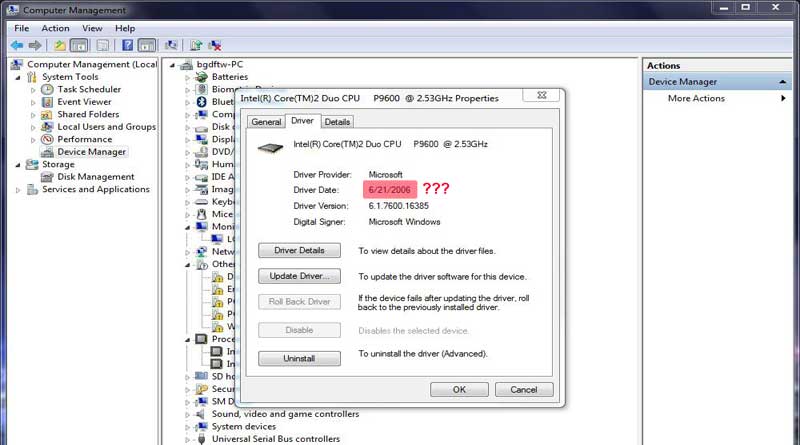Select System devices category

click(243, 427)
